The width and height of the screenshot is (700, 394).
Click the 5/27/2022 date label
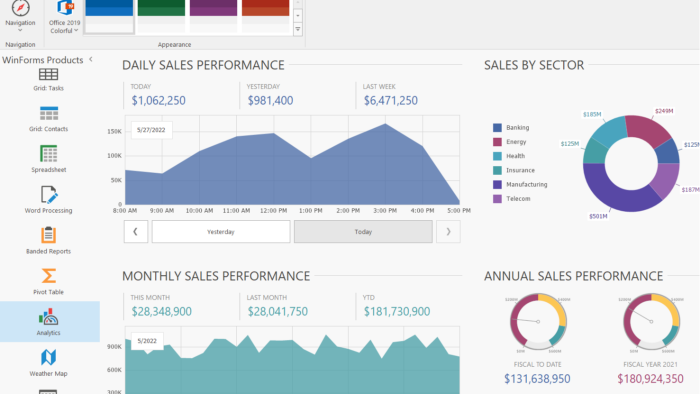point(151,130)
